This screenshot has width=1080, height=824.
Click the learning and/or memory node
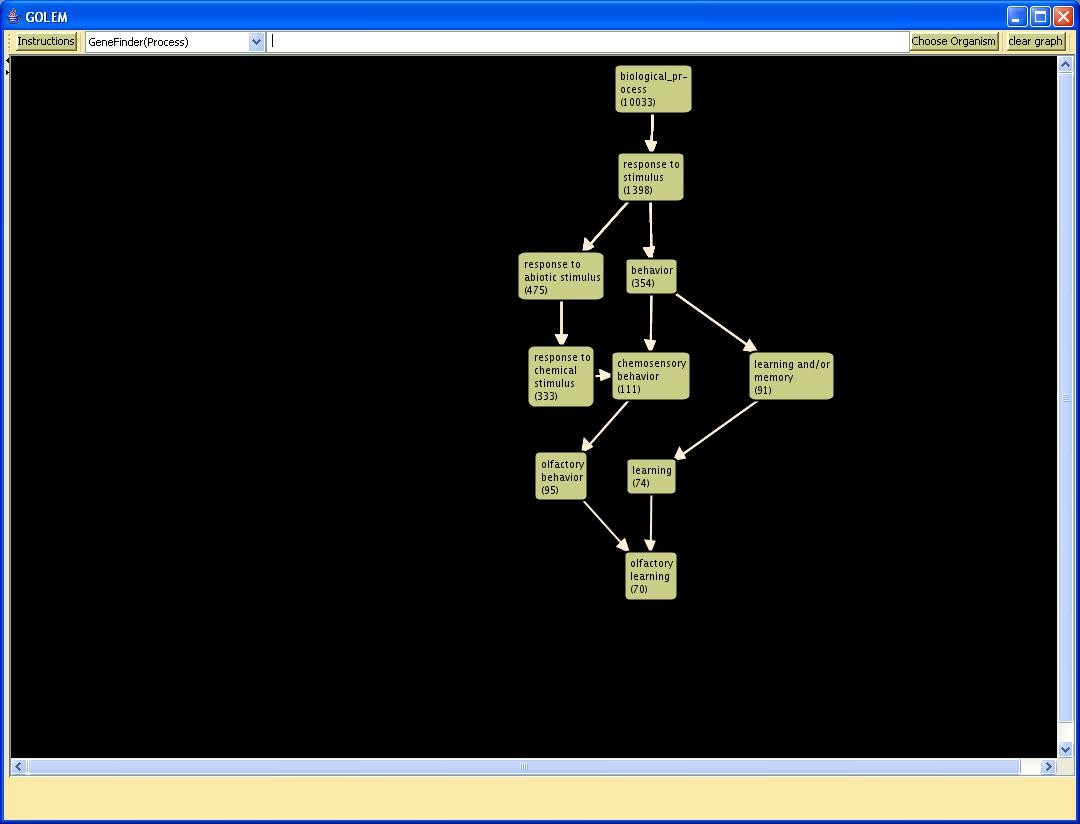point(791,377)
